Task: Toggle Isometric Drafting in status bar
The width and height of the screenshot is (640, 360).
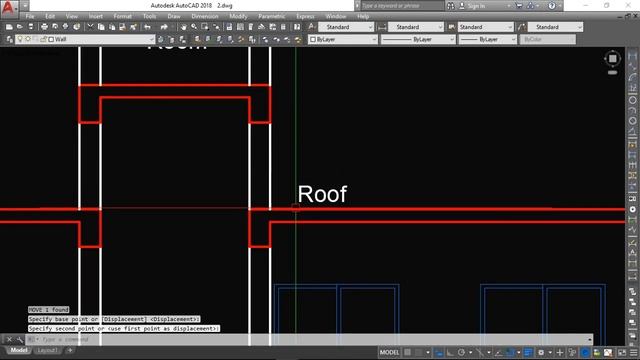Action: pos(480,352)
